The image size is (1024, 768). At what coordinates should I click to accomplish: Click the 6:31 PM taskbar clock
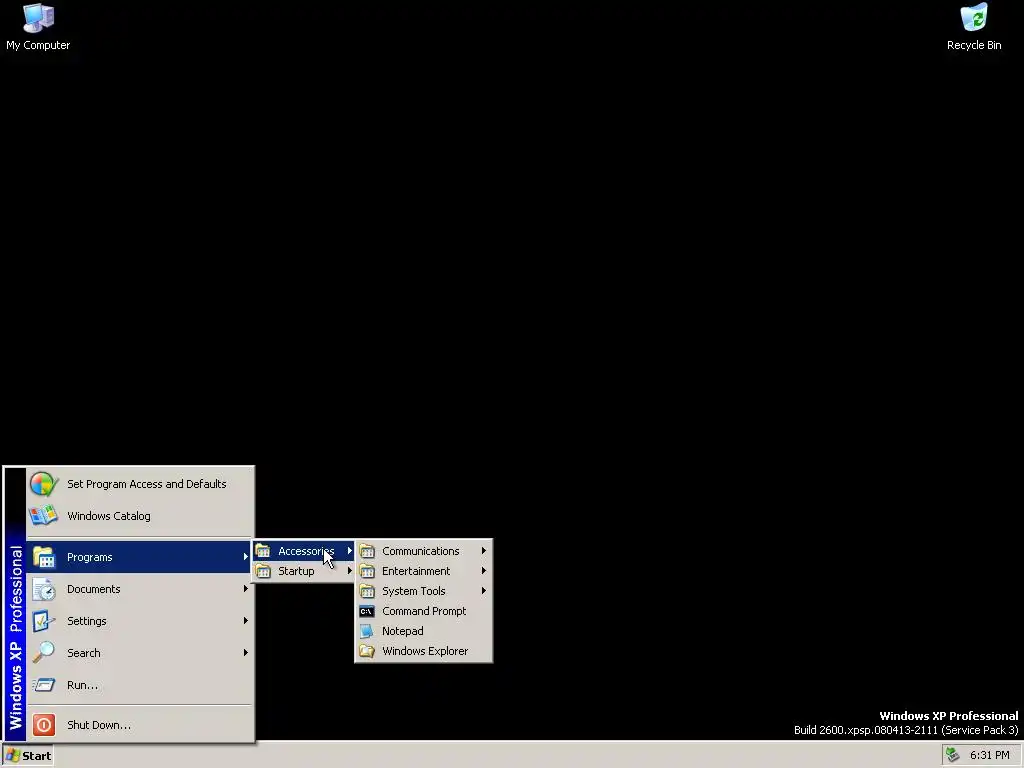pyautogui.click(x=989, y=755)
